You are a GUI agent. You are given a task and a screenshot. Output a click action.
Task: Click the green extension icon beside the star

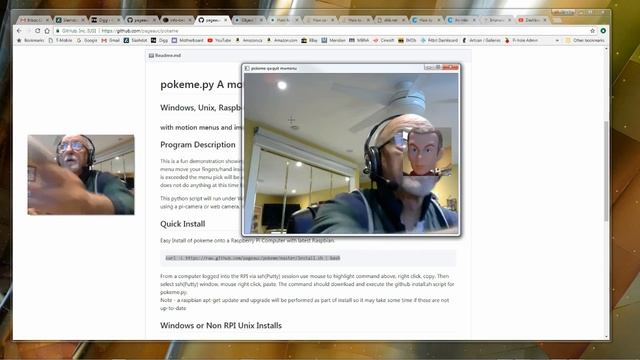coord(603,31)
